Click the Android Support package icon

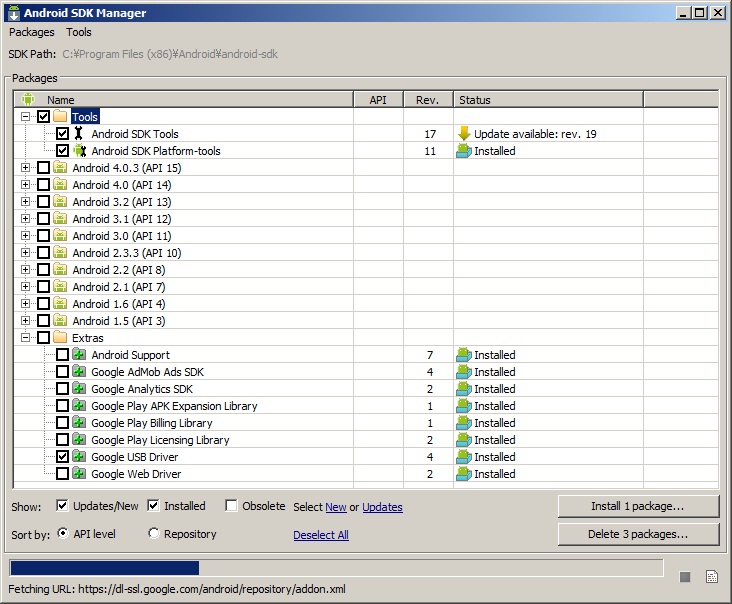click(x=79, y=354)
